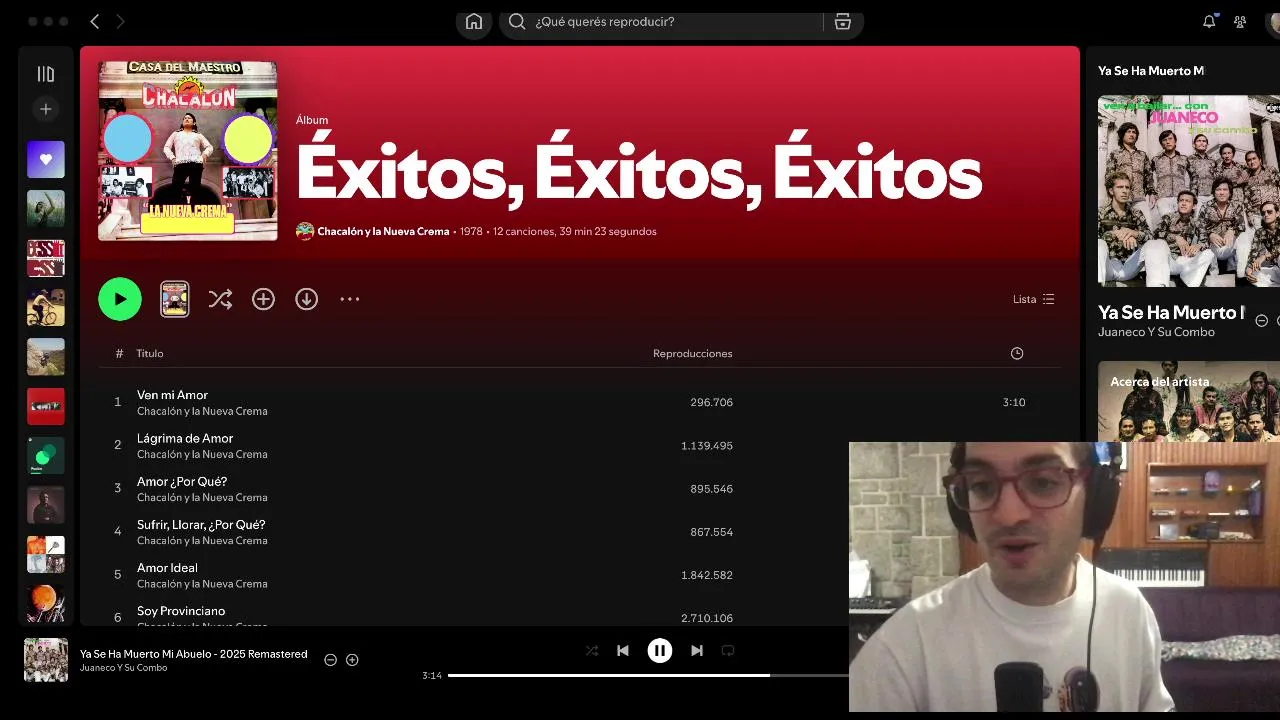The image size is (1280, 720).
Task: Open more options for the album
Action: pyautogui.click(x=349, y=299)
